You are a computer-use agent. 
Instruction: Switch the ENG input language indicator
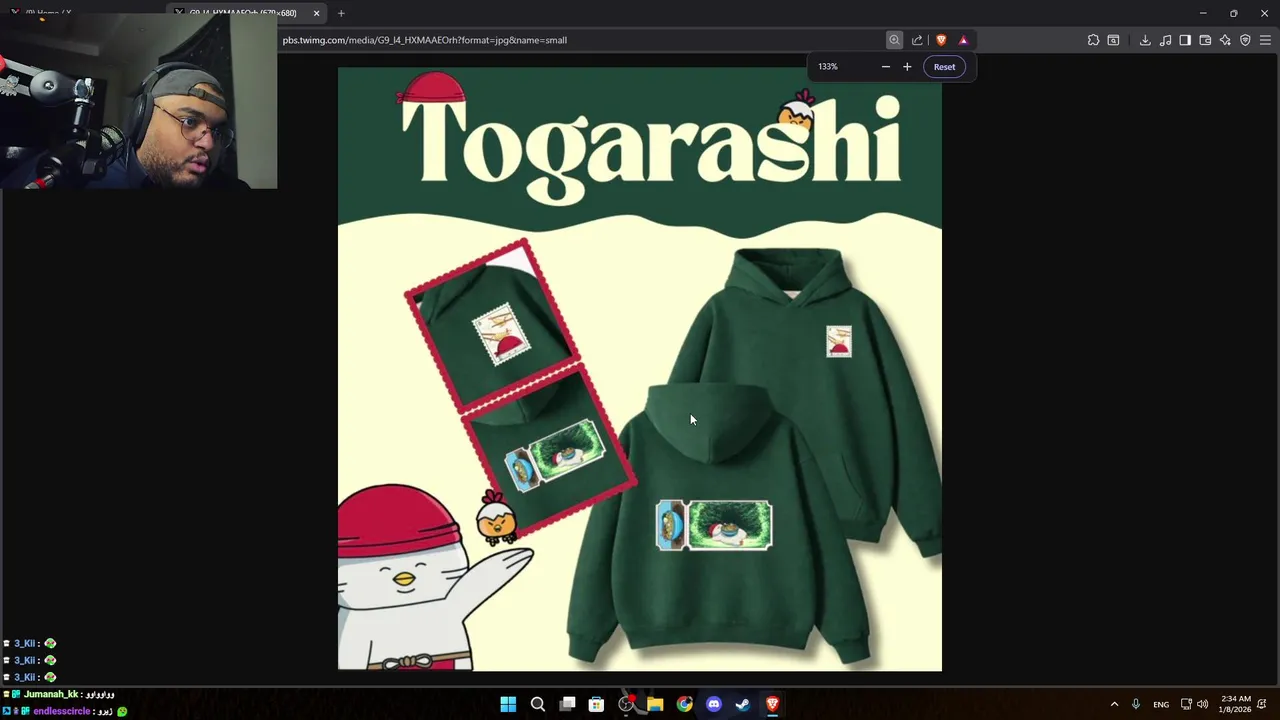(1161, 705)
